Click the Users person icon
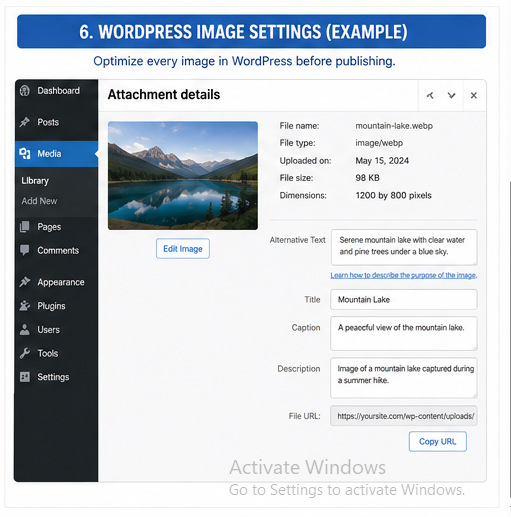 point(25,330)
